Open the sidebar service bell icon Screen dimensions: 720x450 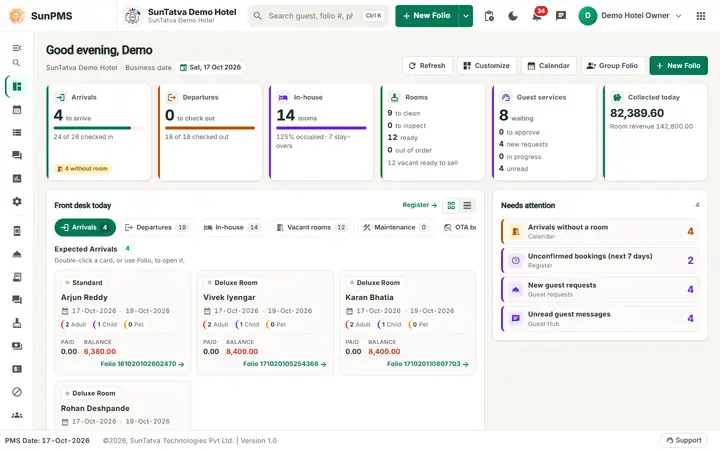17,254
